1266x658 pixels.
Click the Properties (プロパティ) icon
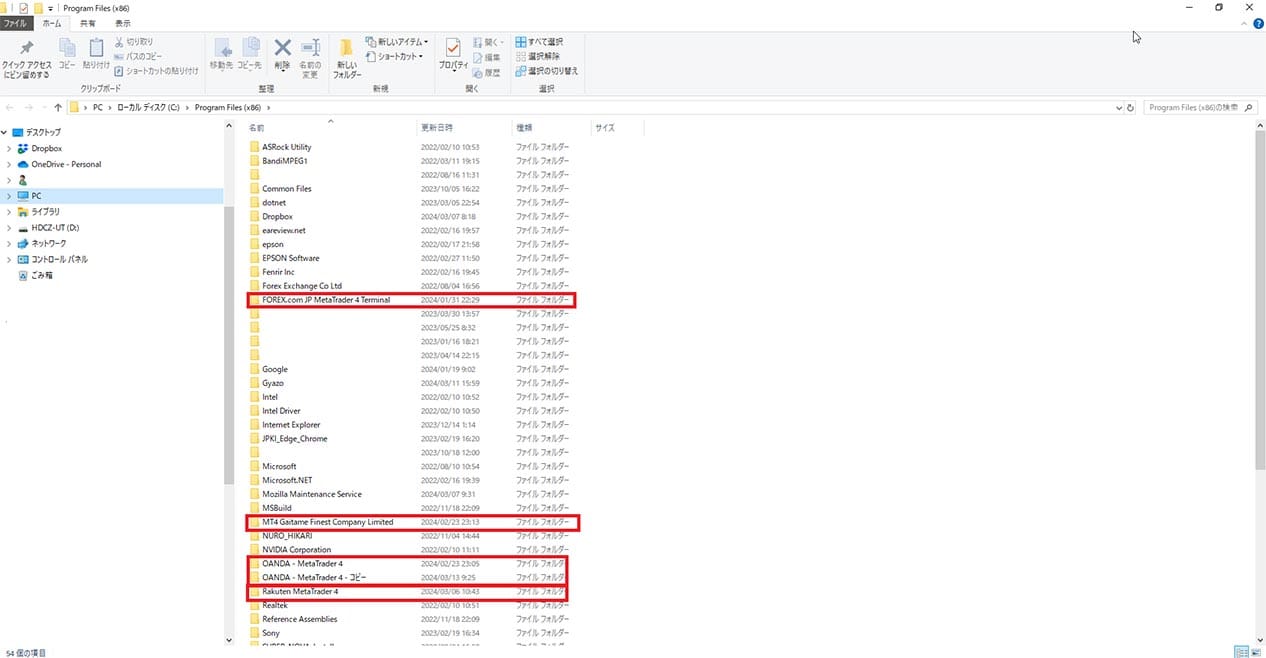(453, 48)
